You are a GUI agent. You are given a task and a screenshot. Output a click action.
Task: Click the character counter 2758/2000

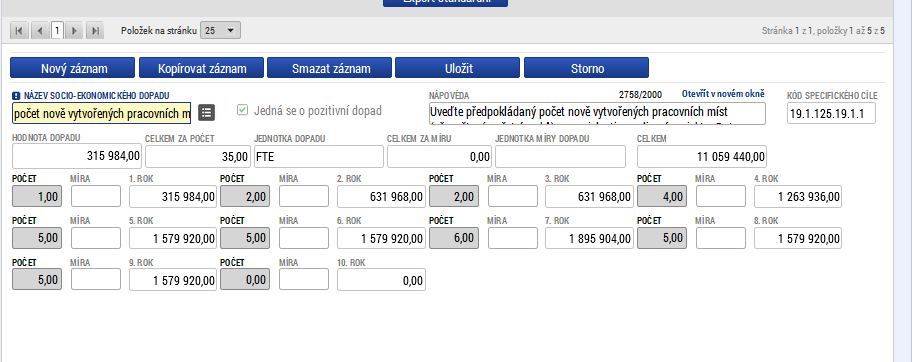point(640,94)
